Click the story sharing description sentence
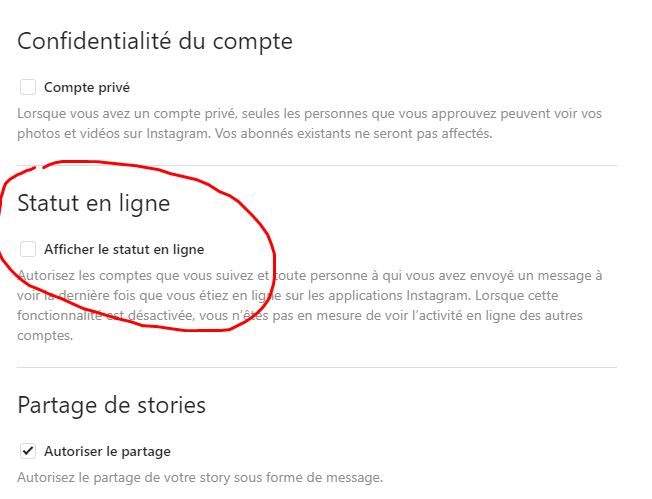The width and height of the screenshot is (652, 499). click(200, 476)
